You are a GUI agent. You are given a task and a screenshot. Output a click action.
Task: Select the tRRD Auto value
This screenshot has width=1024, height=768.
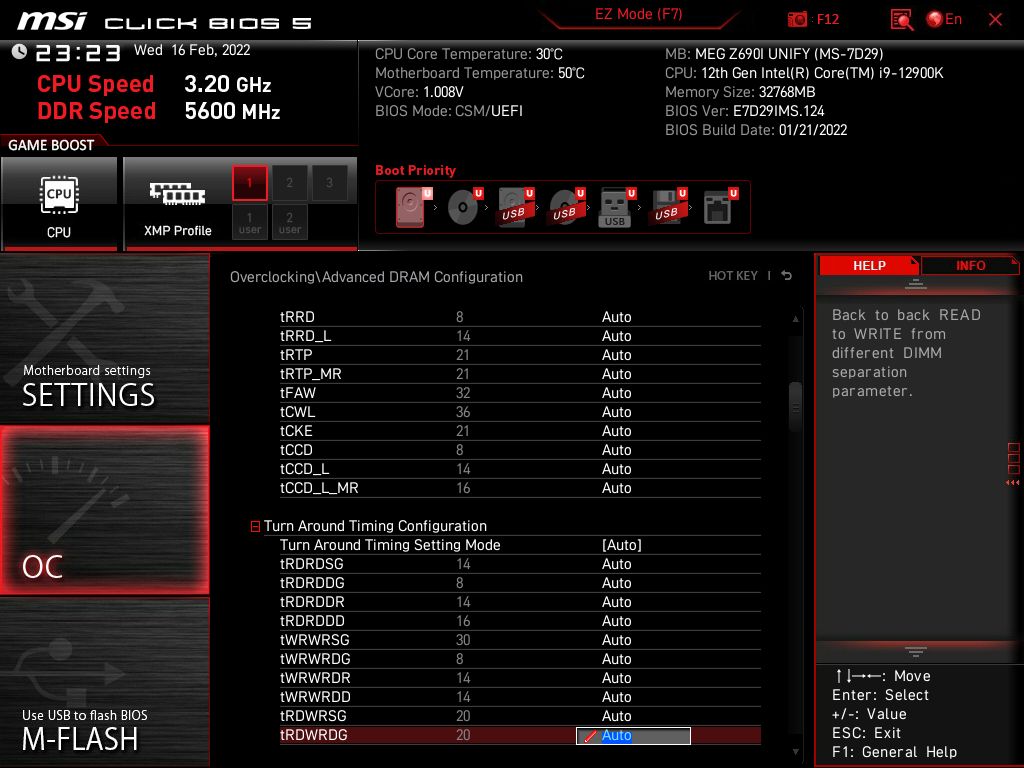pos(616,317)
